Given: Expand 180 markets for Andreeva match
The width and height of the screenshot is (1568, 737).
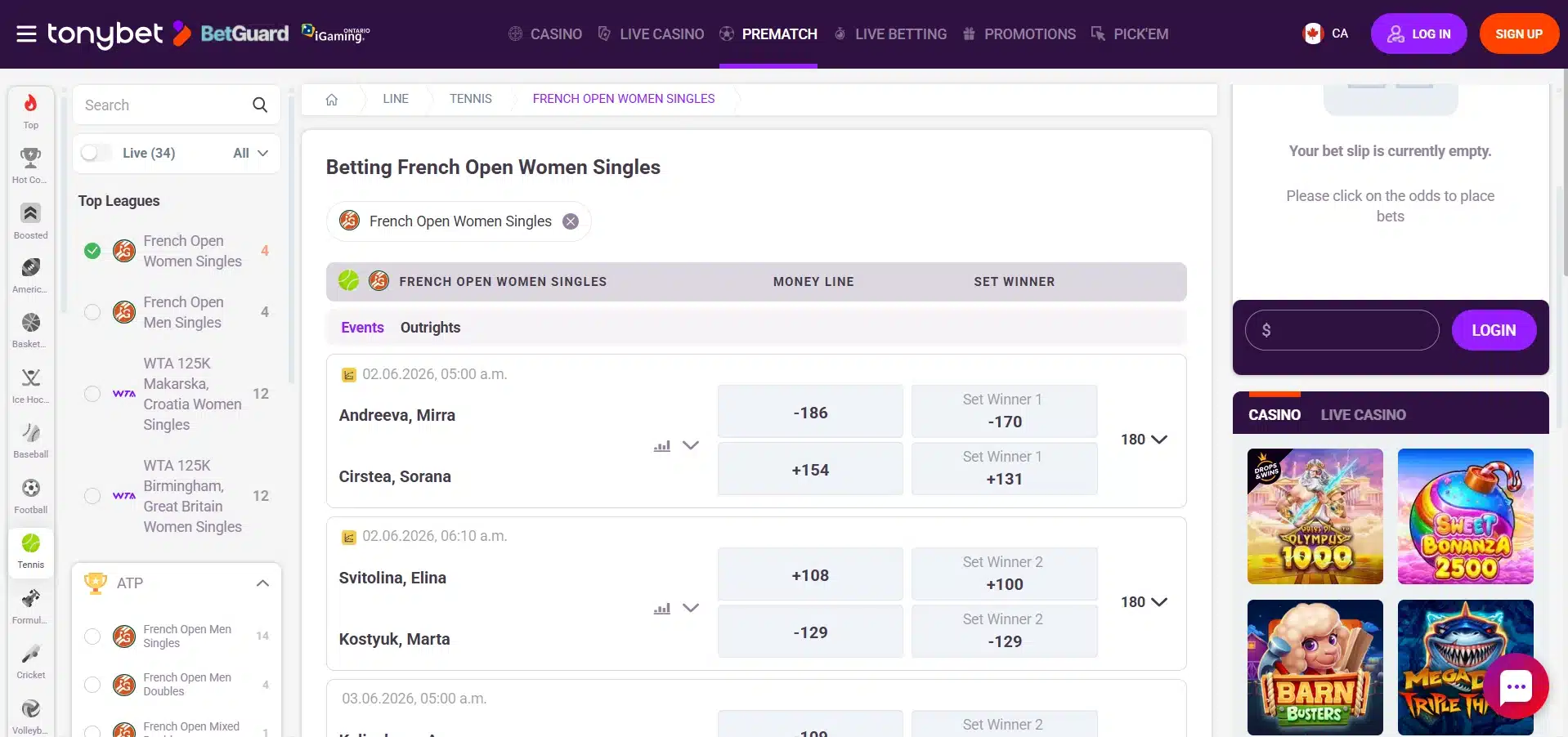Looking at the screenshot, I should 1144,440.
